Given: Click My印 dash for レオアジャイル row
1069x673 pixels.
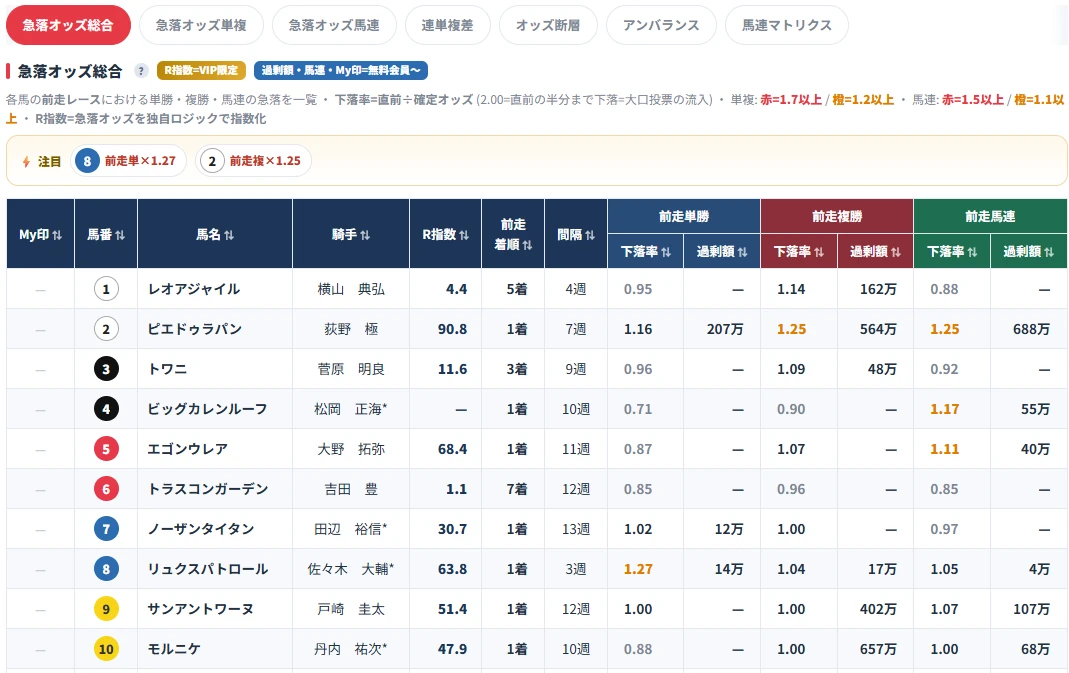Looking at the screenshot, I should click(x=40, y=290).
